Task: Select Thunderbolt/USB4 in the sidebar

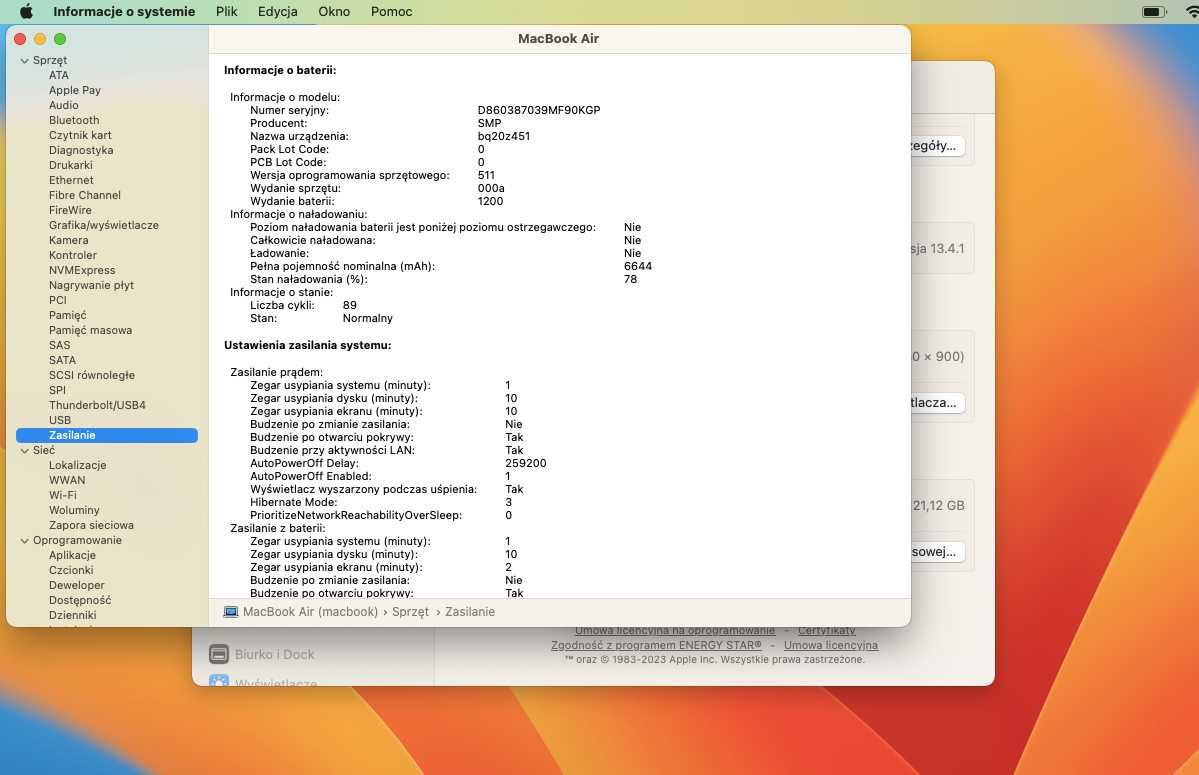Action: pos(97,405)
